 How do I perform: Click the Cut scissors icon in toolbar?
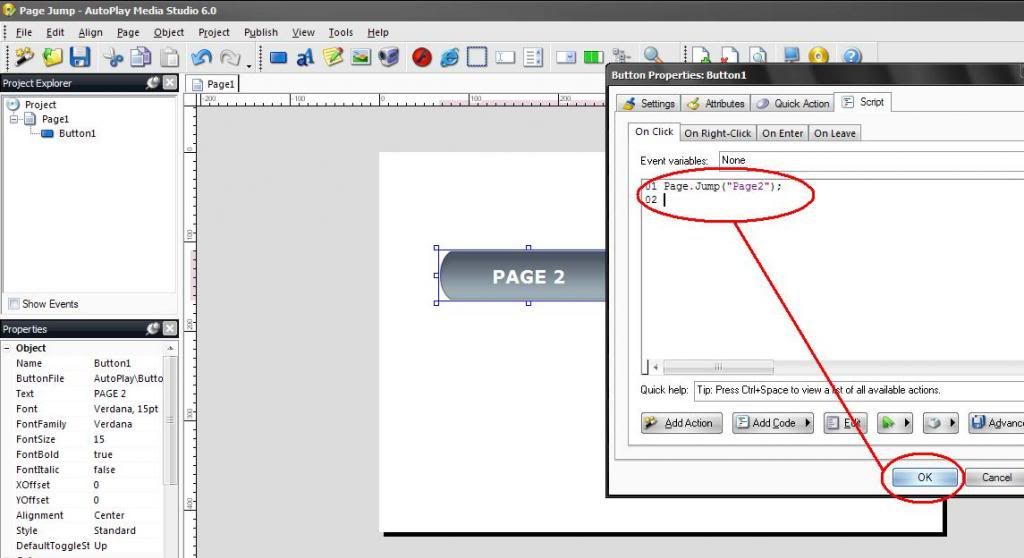pyautogui.click(x=113, y=57)
